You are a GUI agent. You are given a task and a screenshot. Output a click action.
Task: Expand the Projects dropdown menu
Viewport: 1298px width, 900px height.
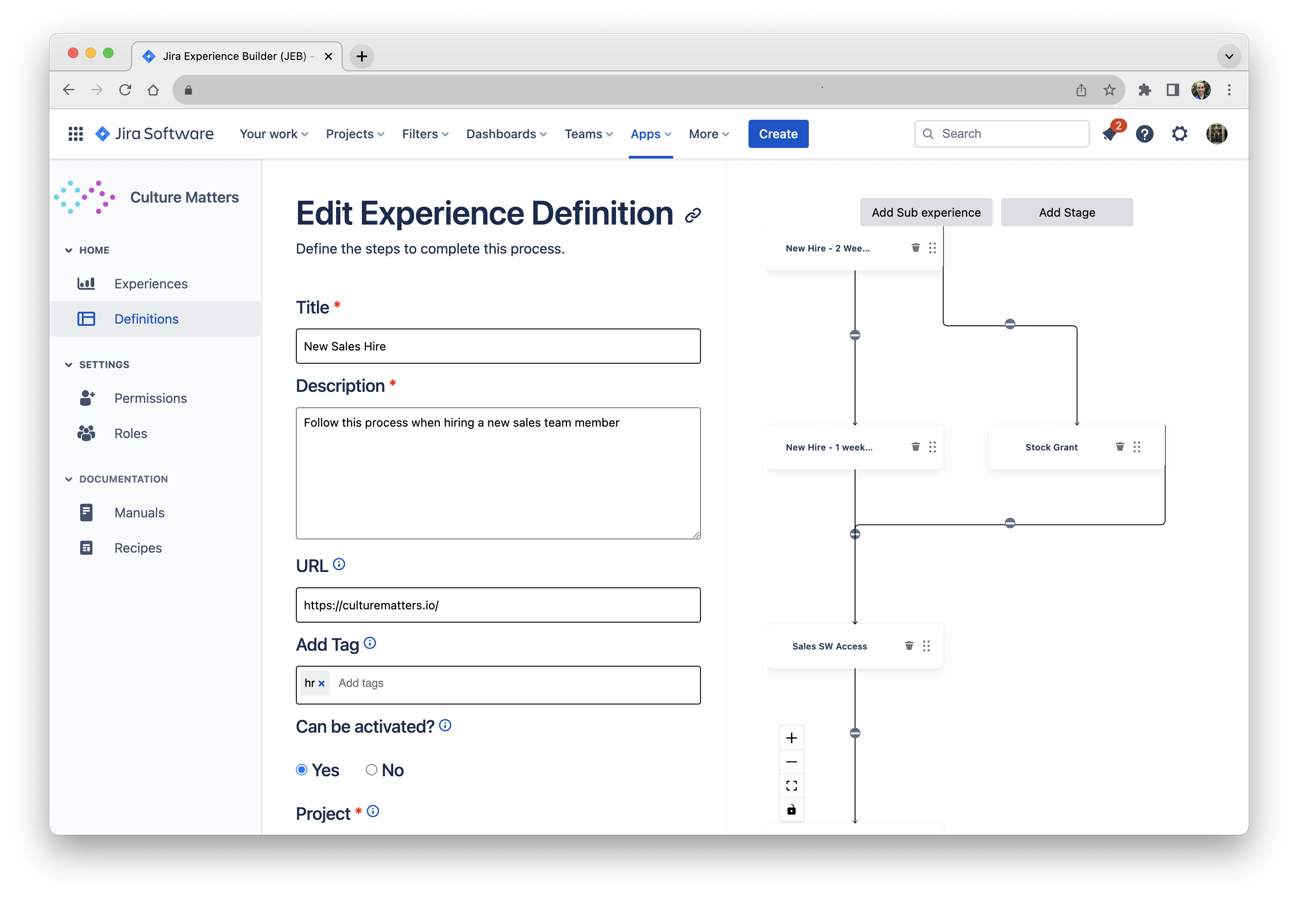click(x=355, y=134)
